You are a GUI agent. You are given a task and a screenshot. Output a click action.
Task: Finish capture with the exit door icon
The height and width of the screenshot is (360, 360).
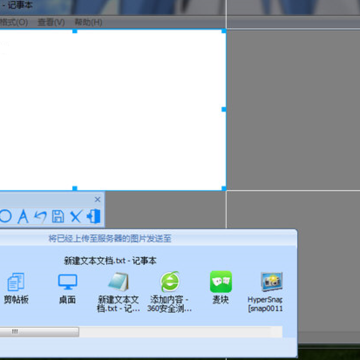93,216
